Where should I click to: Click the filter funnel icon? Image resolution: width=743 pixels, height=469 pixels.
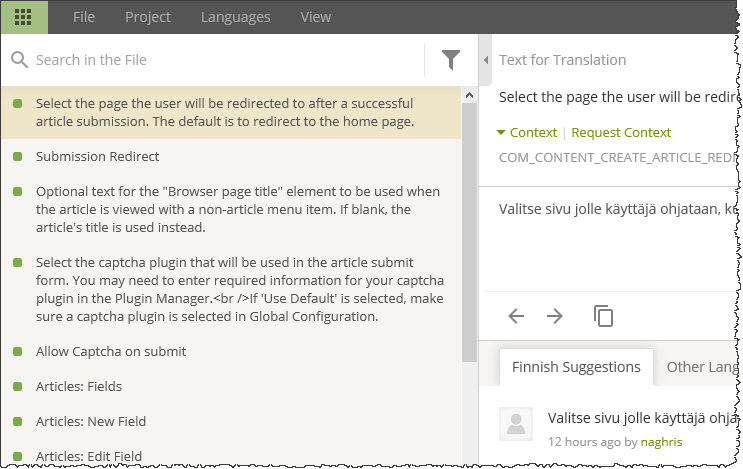click(451, 60)
